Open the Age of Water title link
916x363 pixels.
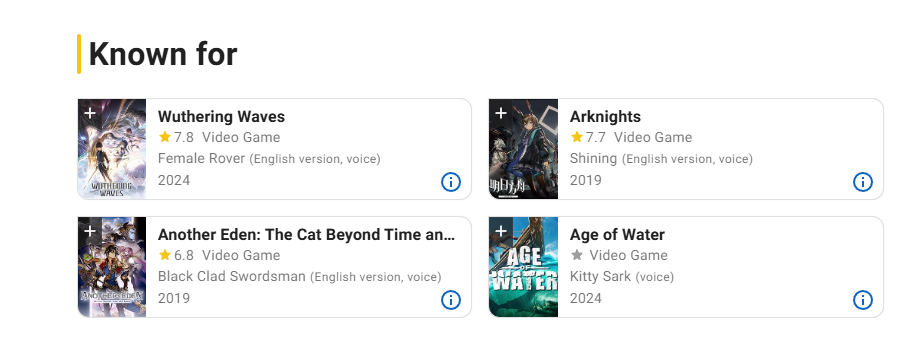coord(617,234)
